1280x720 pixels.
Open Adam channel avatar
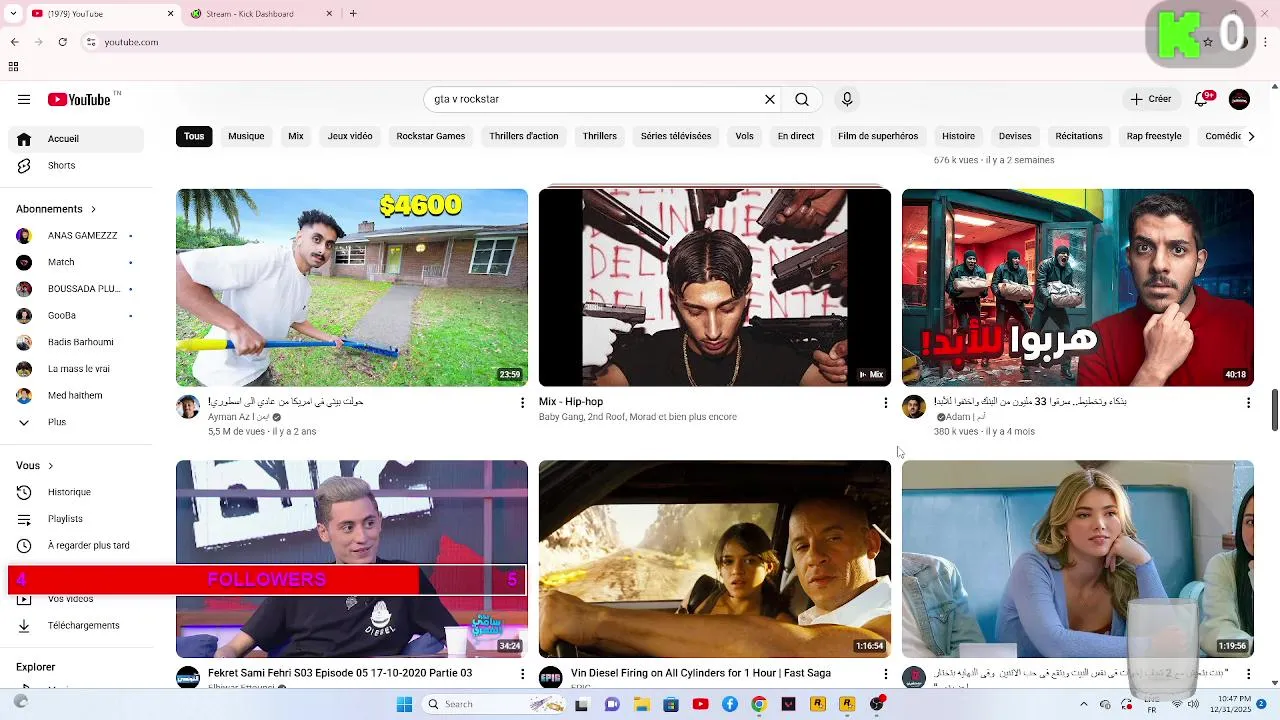click(914, 406)
